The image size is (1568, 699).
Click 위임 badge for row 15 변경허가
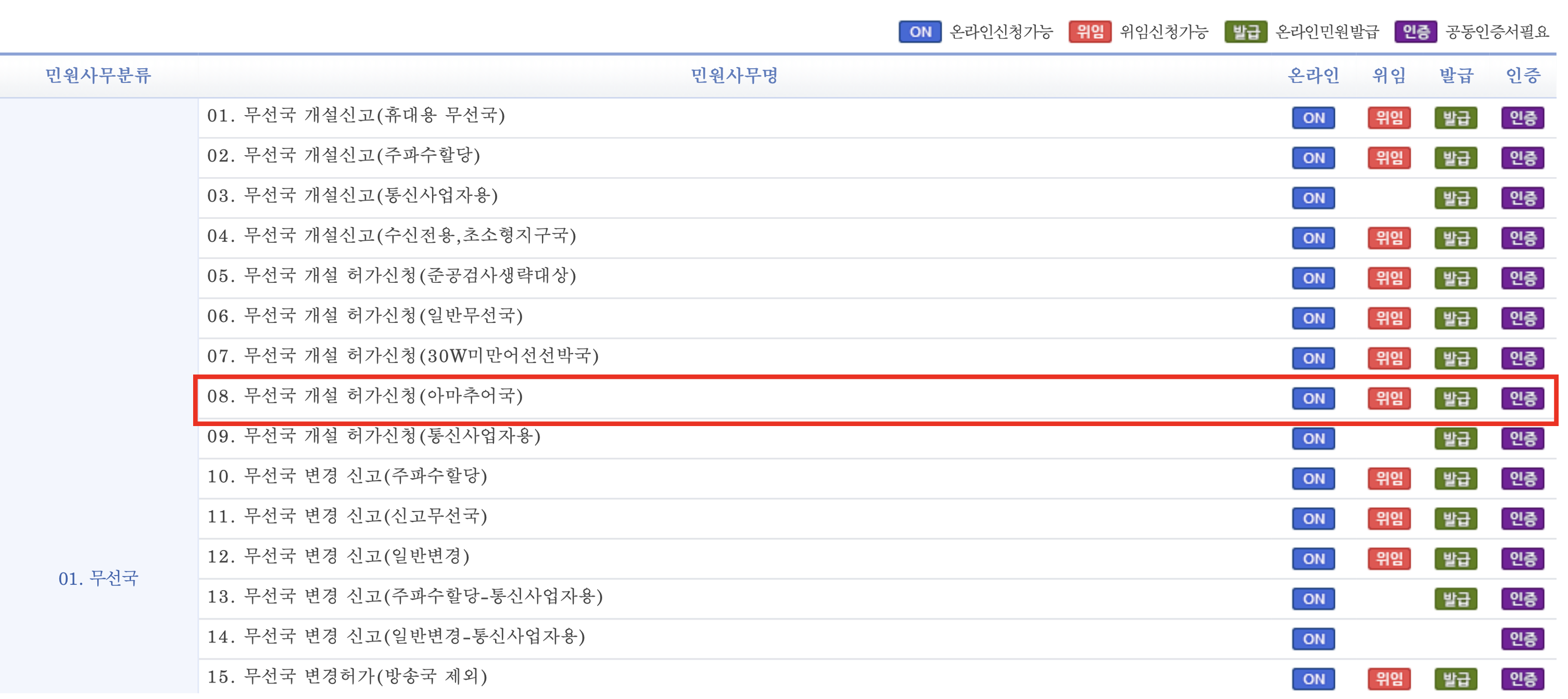[1388, 679]
